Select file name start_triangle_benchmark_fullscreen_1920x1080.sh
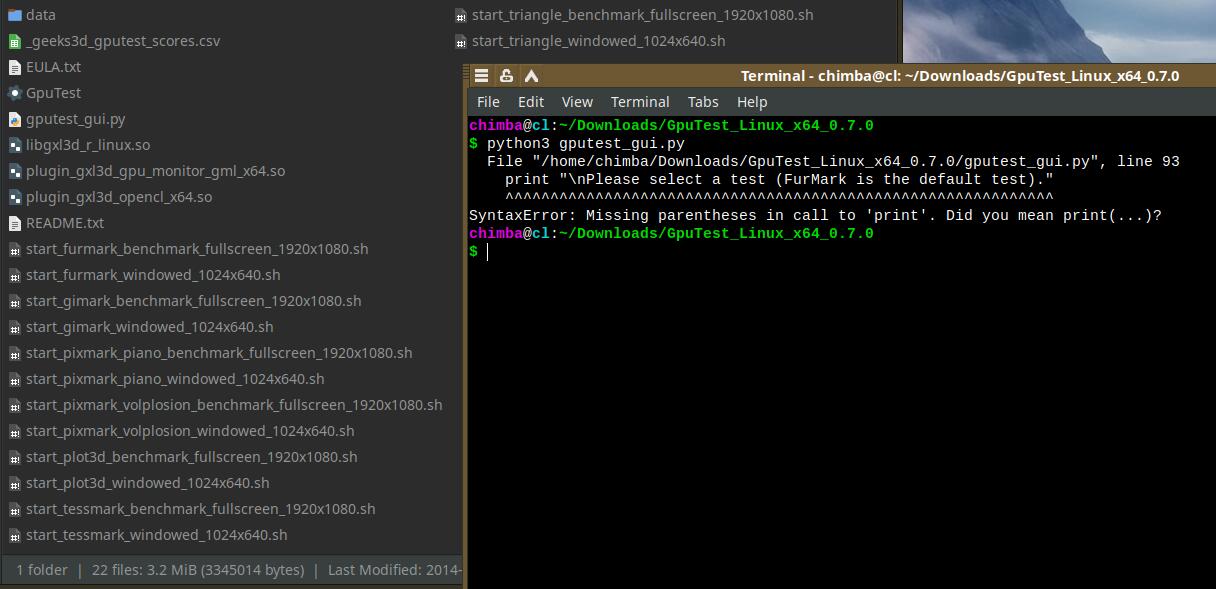The width and height of the screenshot is (1216, 589). click(643, 15)
